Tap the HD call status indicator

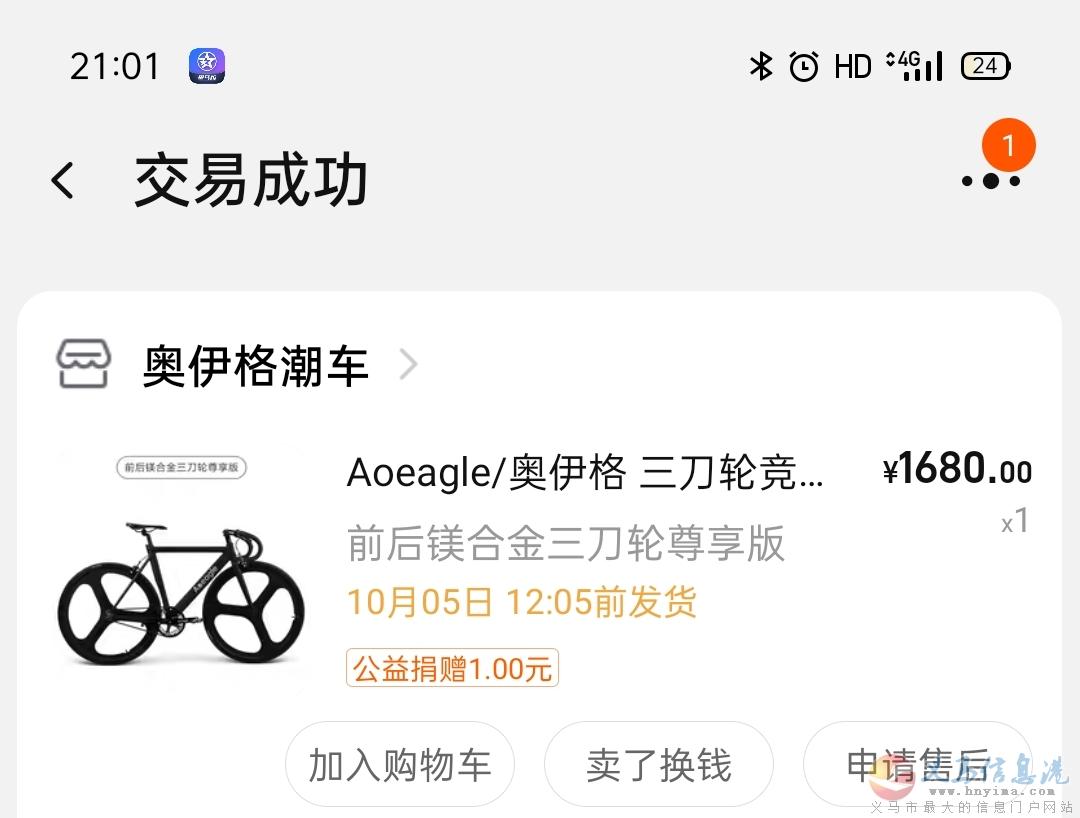pos(853,67)
